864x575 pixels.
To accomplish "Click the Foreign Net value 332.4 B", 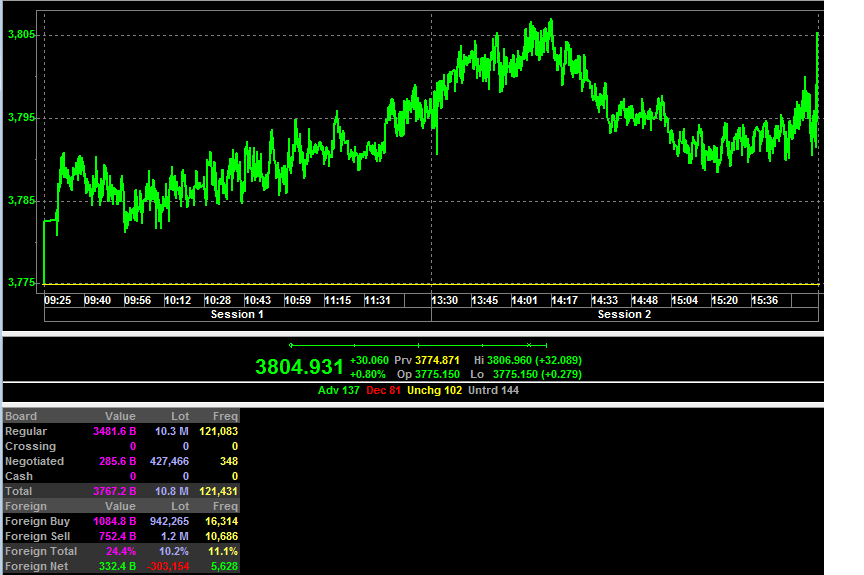I will pyautogui.click(x=117, y=566).
